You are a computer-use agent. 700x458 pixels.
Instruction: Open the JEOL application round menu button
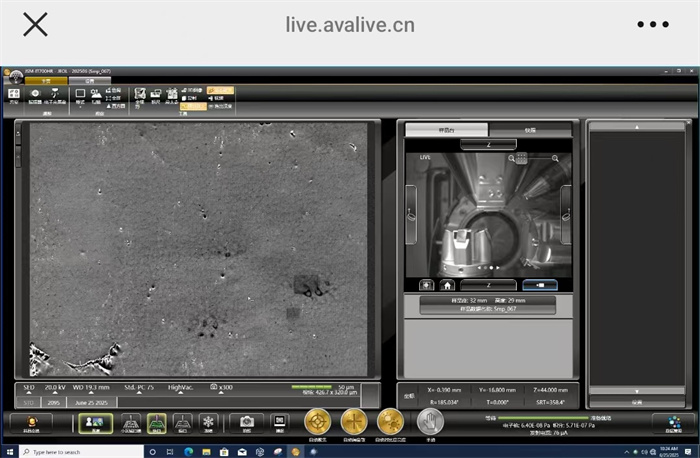pyautogui.click(x=14, y=77)
